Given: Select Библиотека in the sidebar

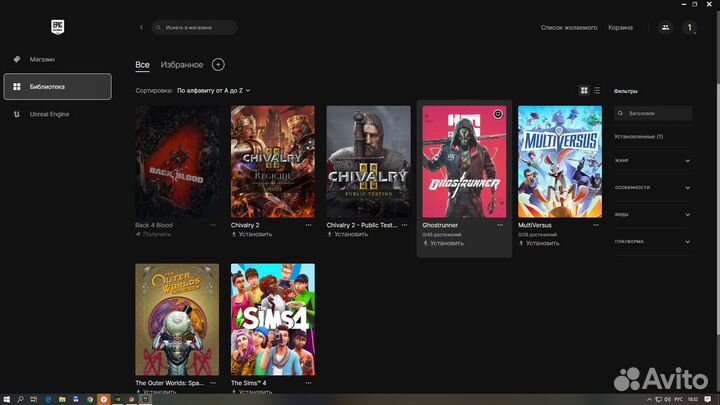Looking at the screenshot, I should pos(57,86).
